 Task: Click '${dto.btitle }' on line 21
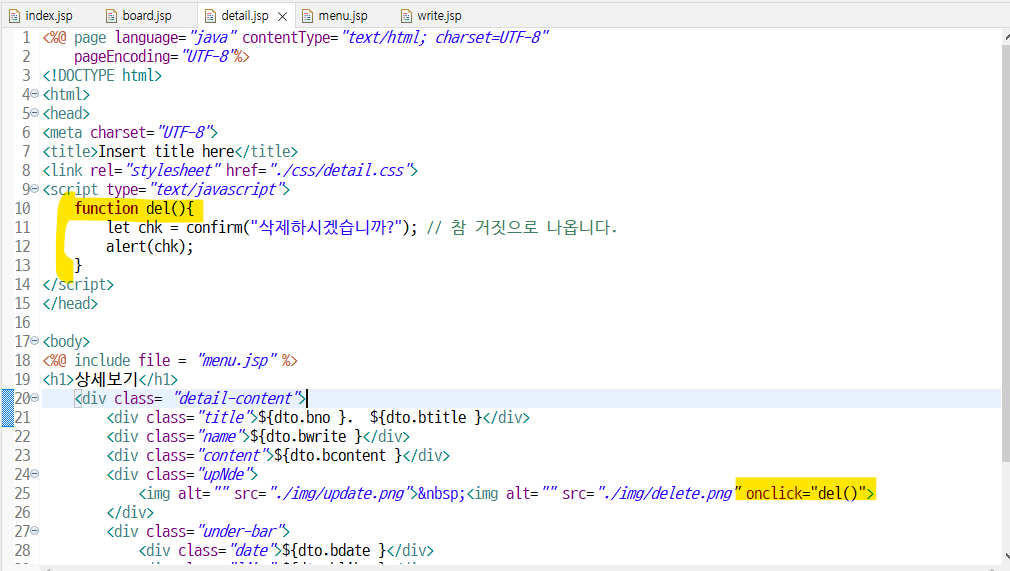pos(426,418)
